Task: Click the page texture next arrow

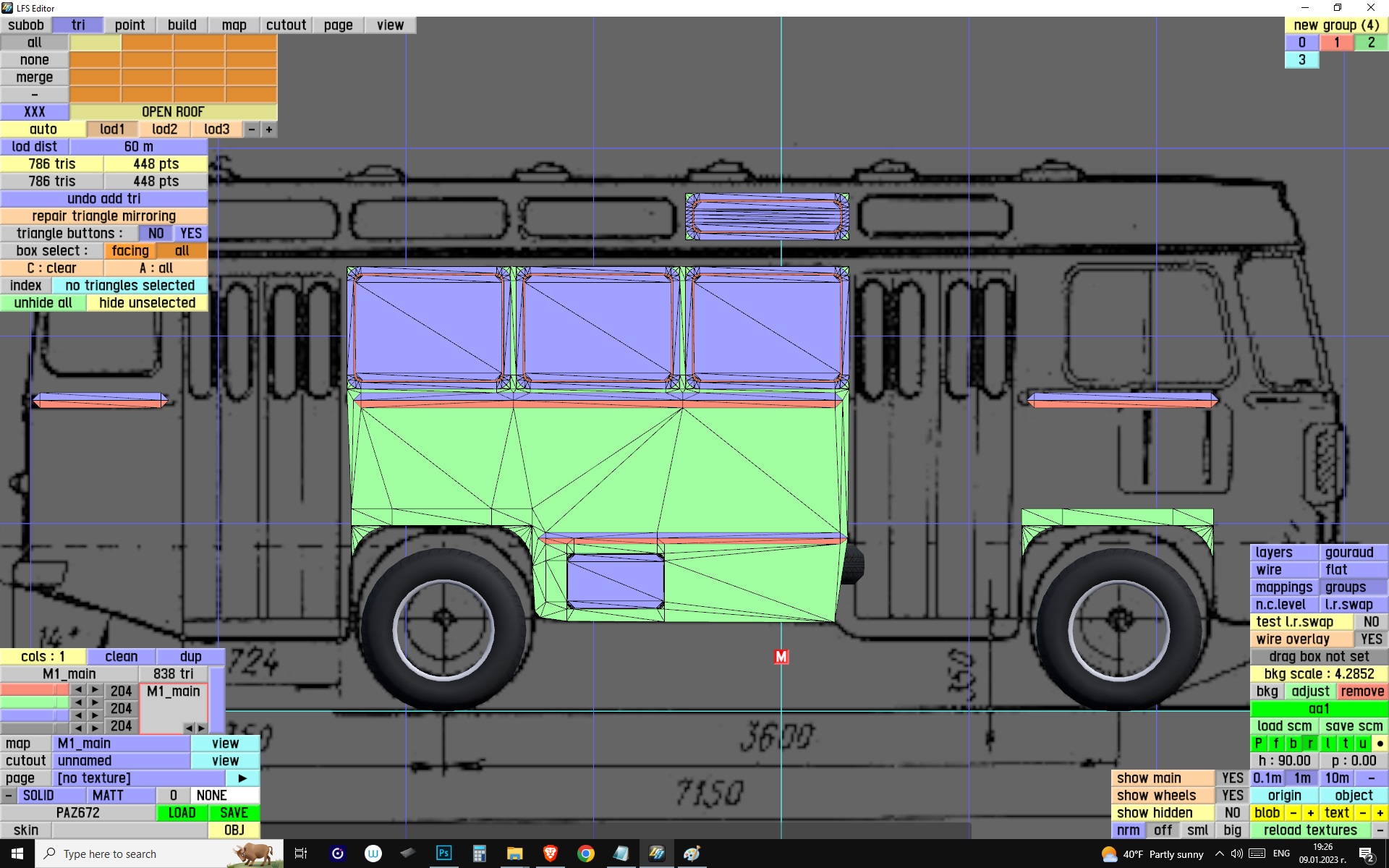Action: [242, 778]
